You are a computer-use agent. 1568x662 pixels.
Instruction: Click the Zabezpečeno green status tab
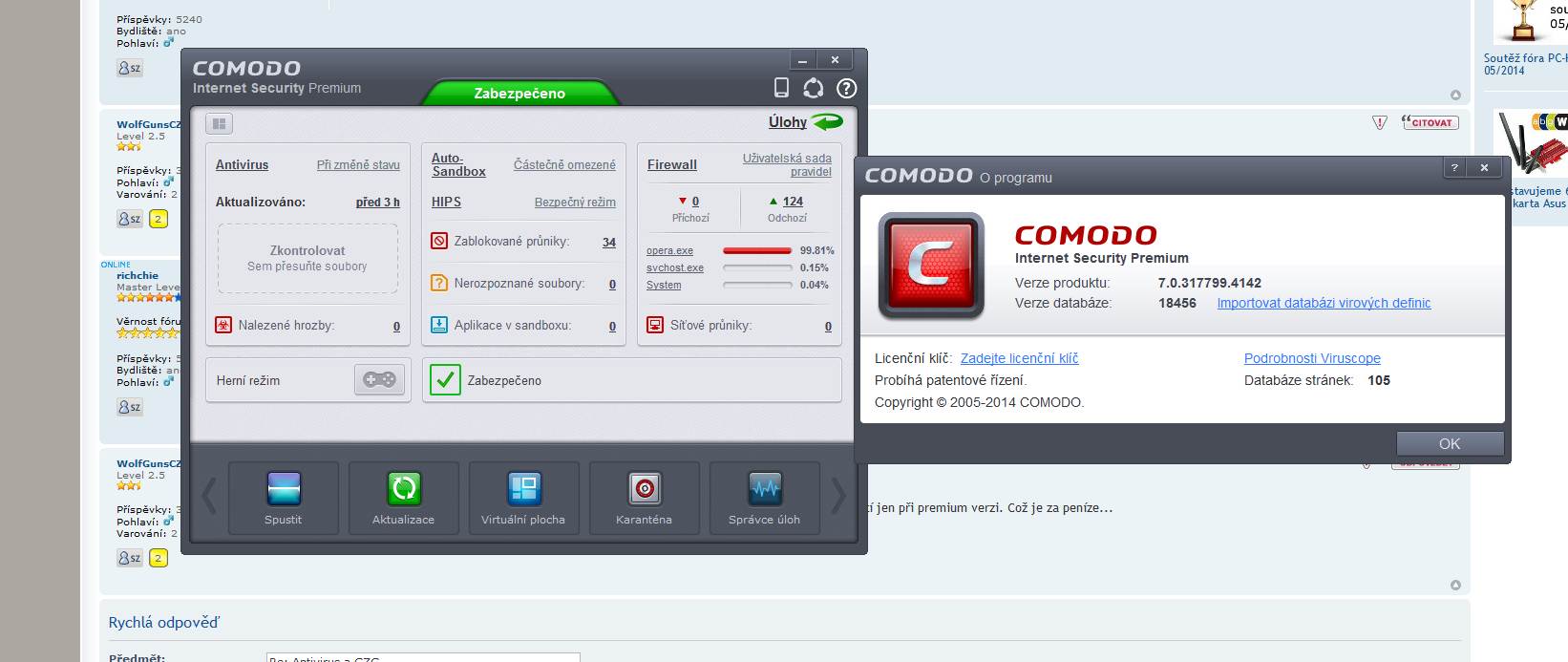[x=519, y=93]
